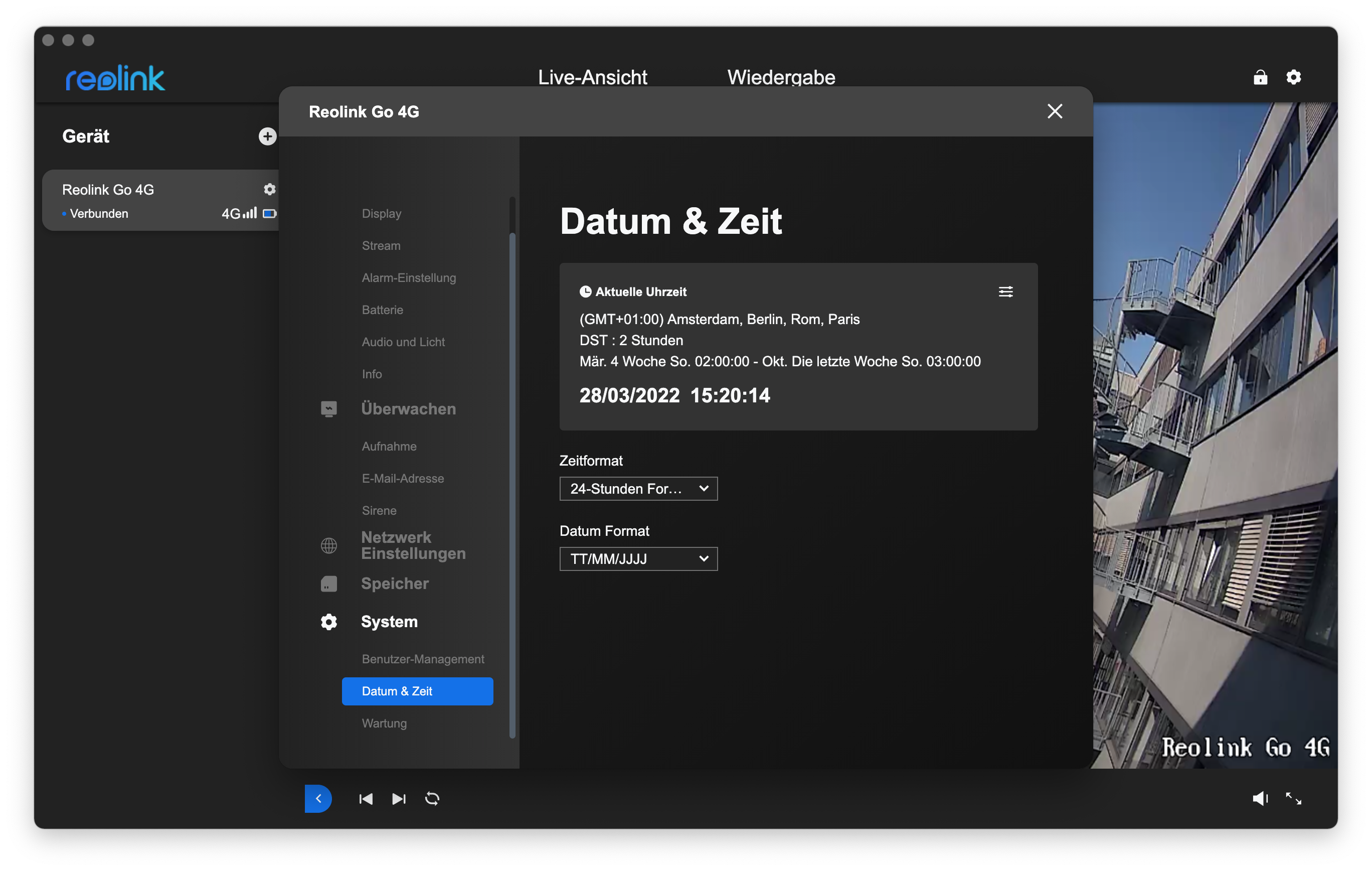This screenshot has height=871, width=1372.
Task: Click the refresh loop icon
Action: pos(432,799)
